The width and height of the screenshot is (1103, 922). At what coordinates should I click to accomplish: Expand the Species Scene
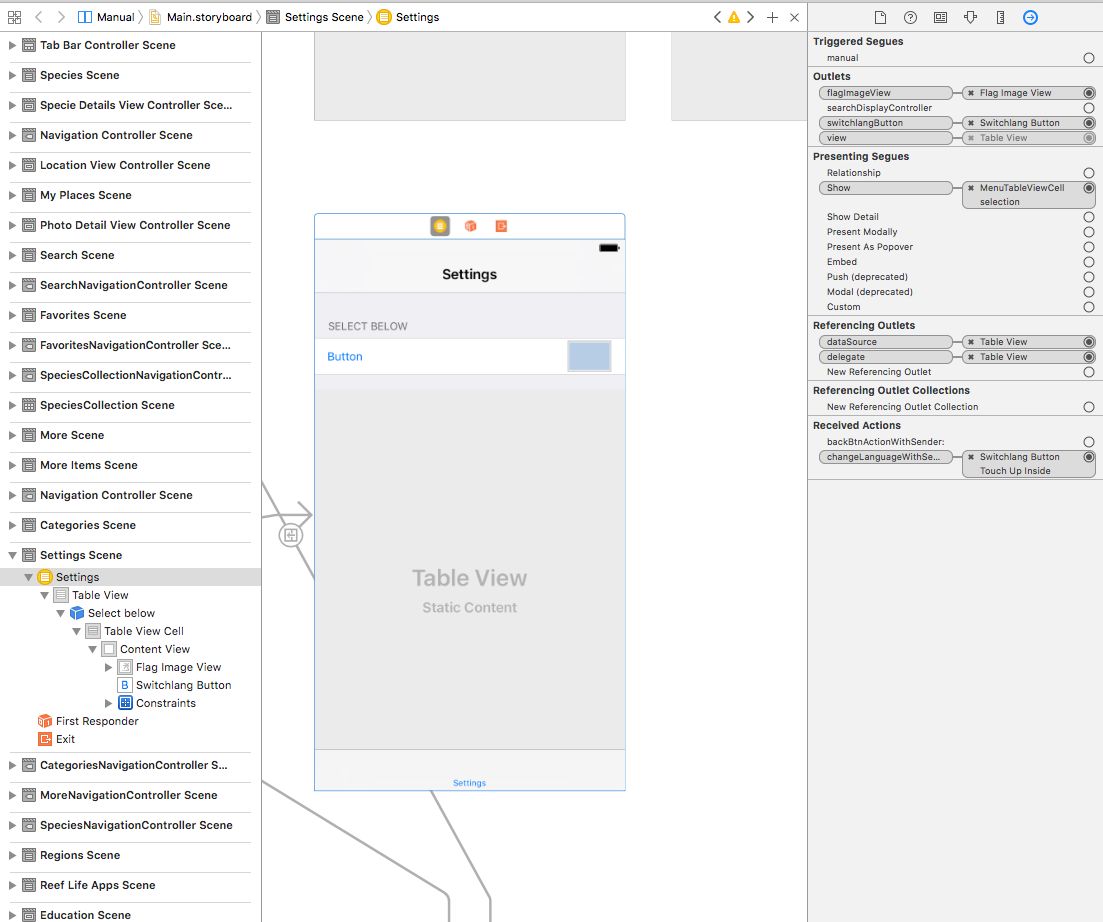(x=12, y=75)
